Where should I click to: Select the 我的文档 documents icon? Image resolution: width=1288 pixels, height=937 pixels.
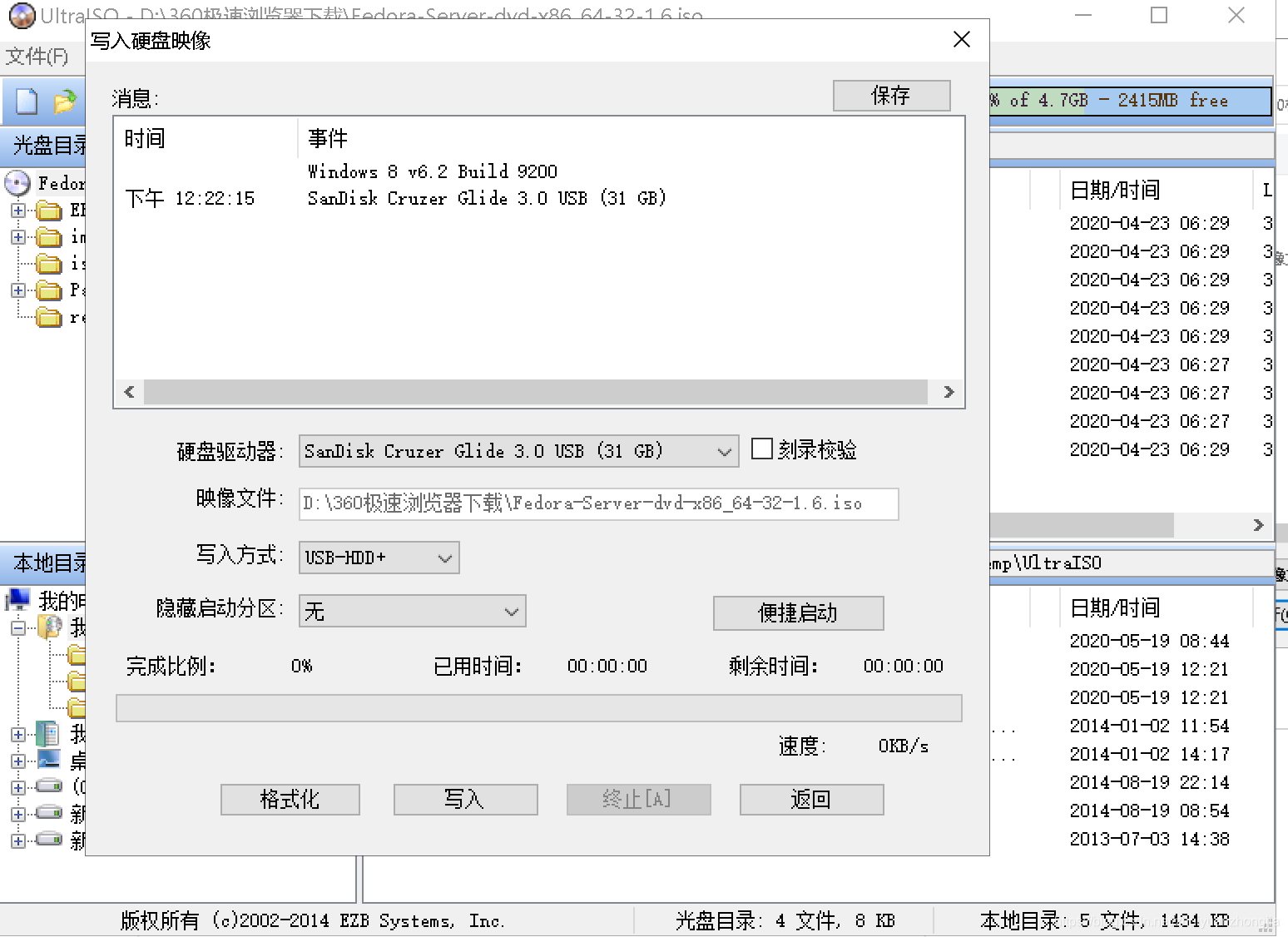coord(48,733)
